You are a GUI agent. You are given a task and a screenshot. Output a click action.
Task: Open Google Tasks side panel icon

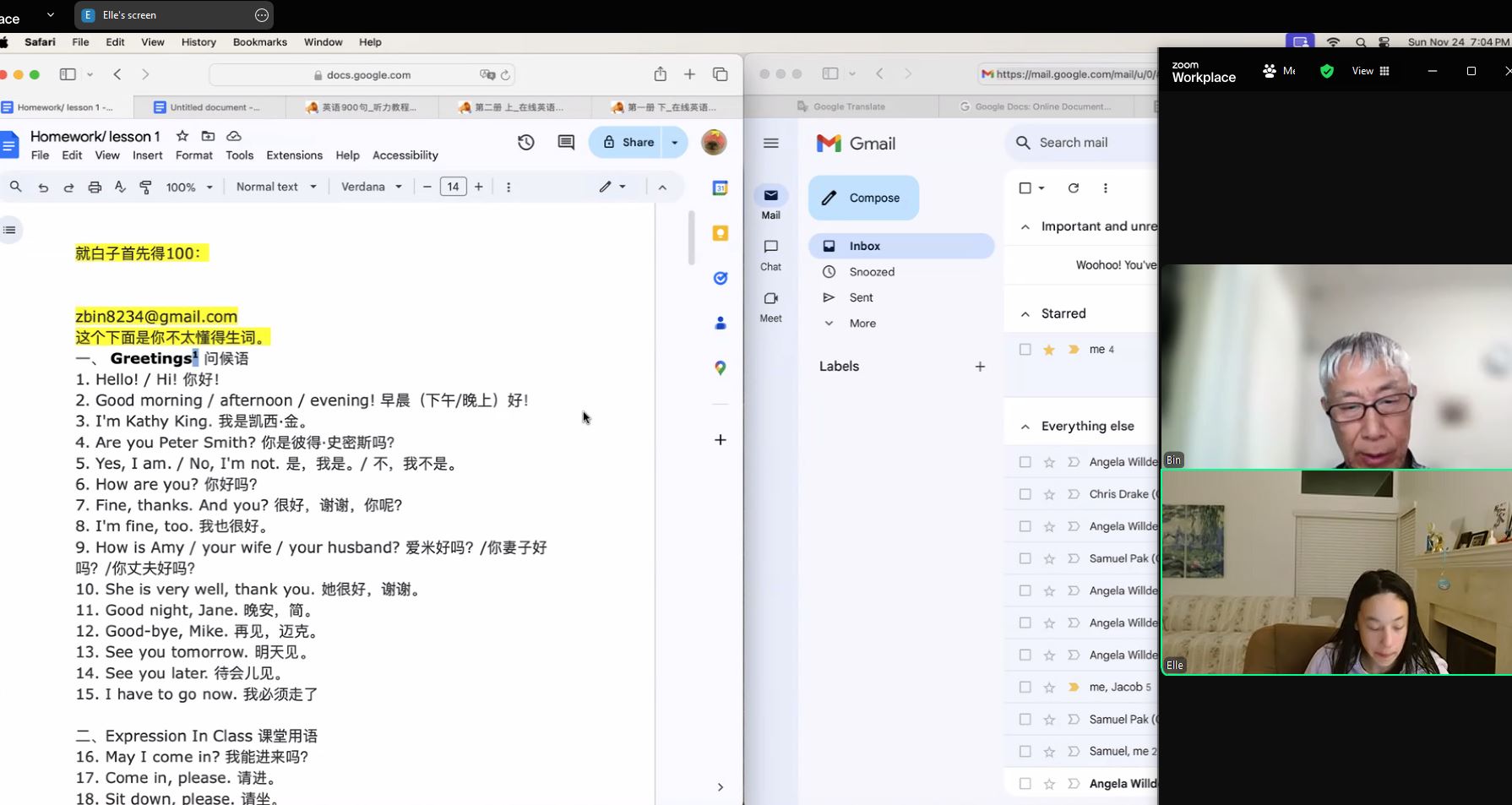721,278
